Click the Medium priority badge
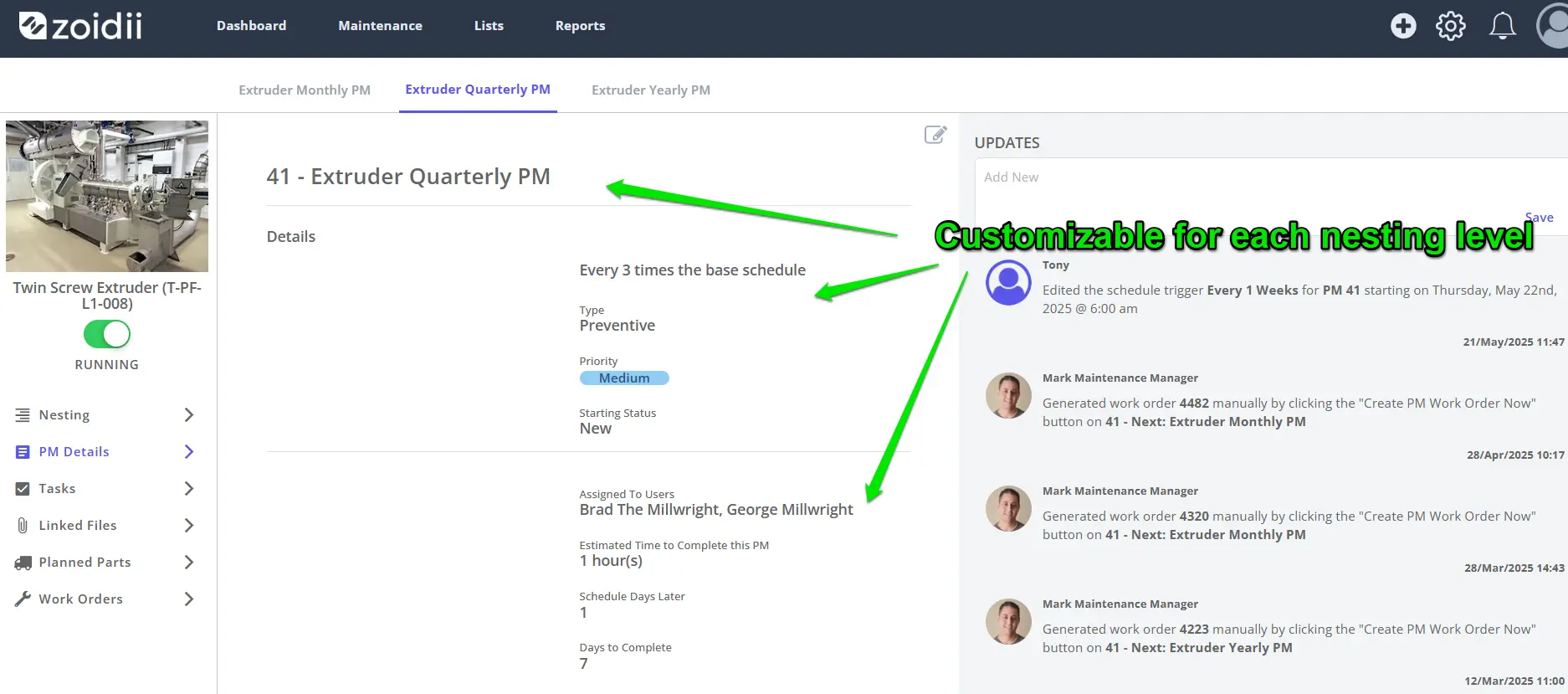The image size is (1568, 694). click(624, 378)
